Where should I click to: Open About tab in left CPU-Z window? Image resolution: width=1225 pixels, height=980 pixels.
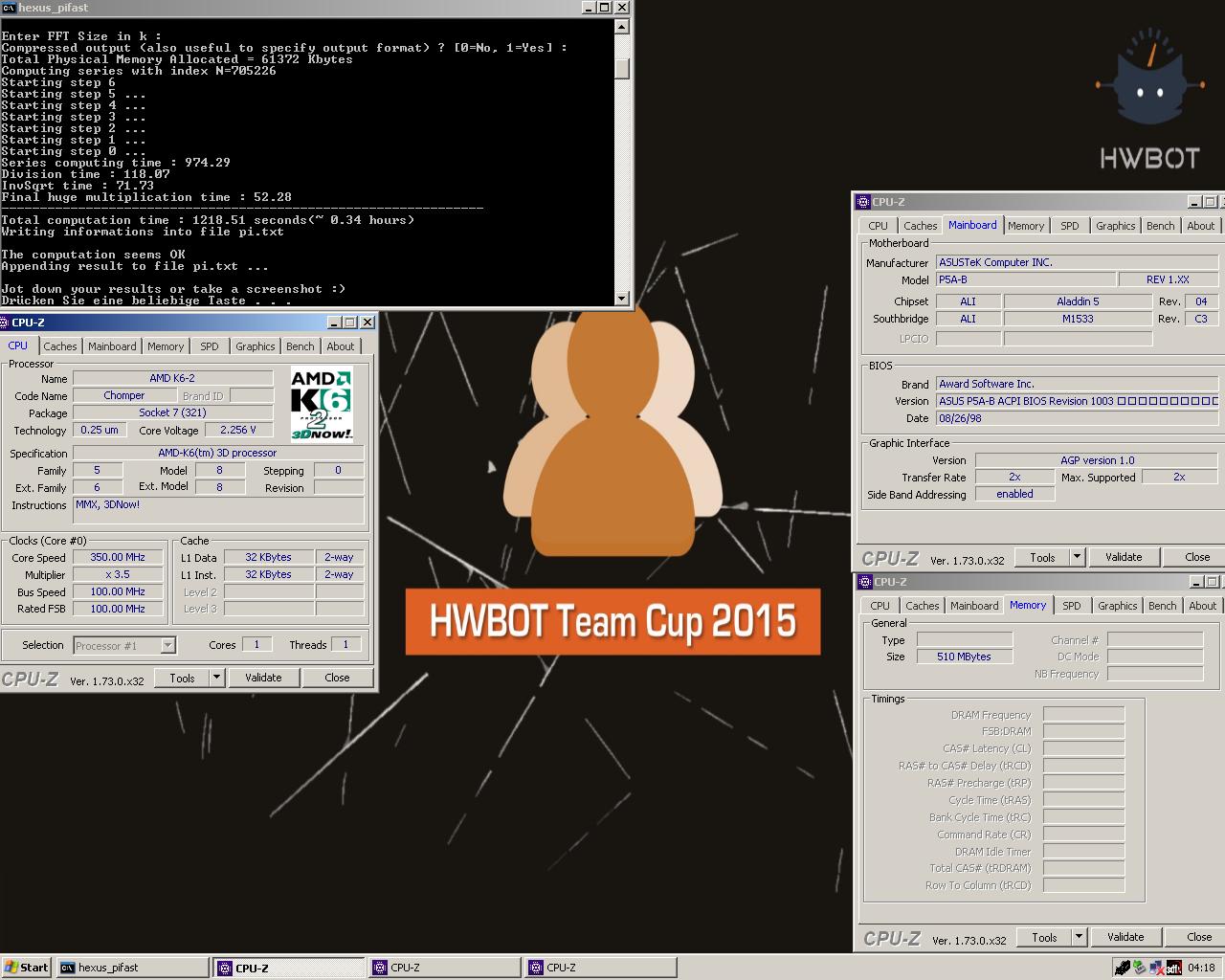tap(341, 346)
